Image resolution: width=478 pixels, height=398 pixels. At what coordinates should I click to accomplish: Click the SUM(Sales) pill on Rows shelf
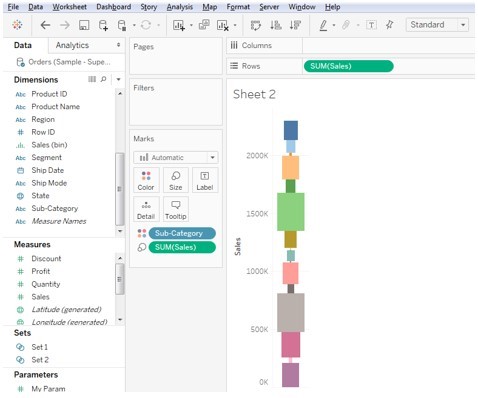click(349, 66)
